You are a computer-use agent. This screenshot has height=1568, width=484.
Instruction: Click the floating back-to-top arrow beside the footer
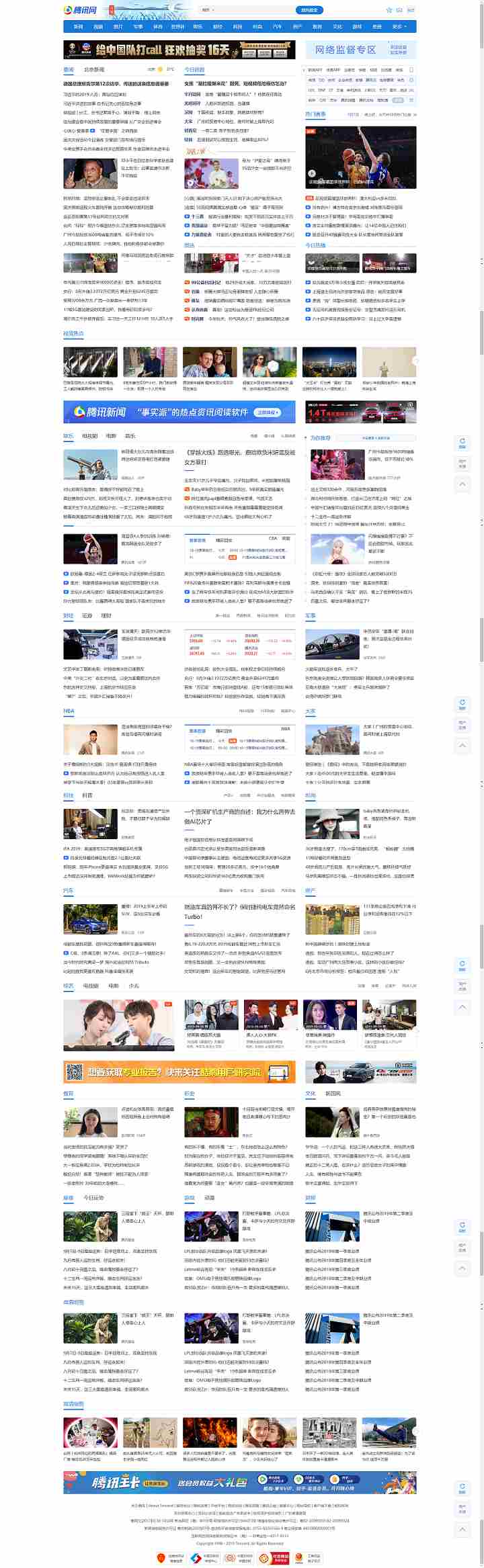coord(462,1529)
